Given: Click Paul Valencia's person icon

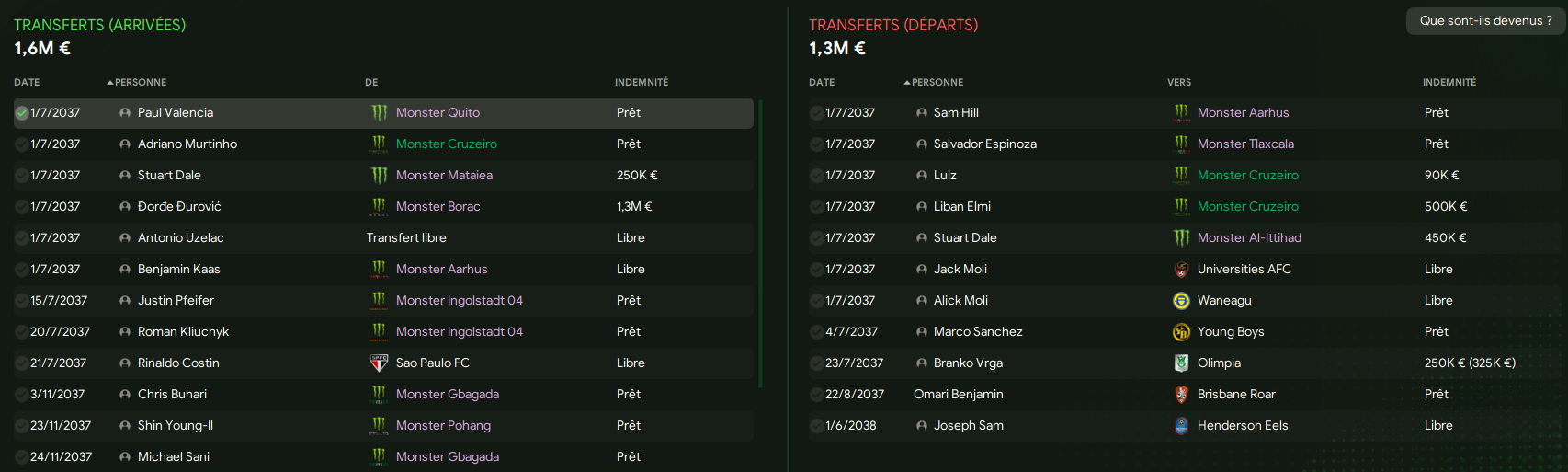Looking at the screenshot, I should pyautogui.click(x=125, y=113).
